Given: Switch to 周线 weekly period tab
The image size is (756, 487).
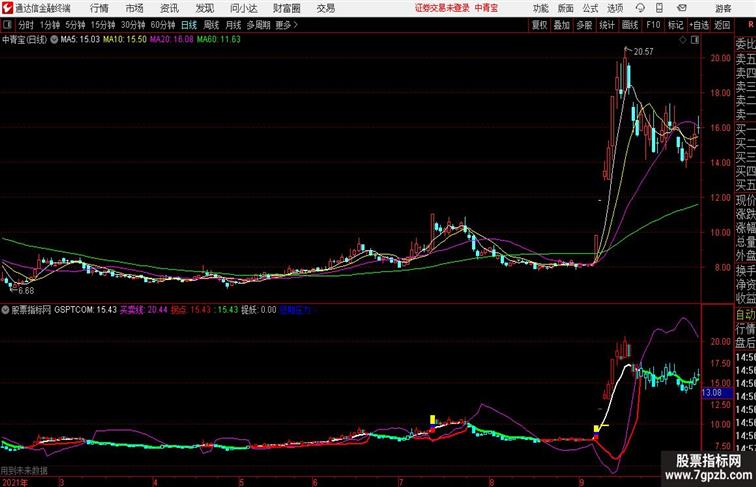Looking at the screenshot, I should (x=211, y=25).
